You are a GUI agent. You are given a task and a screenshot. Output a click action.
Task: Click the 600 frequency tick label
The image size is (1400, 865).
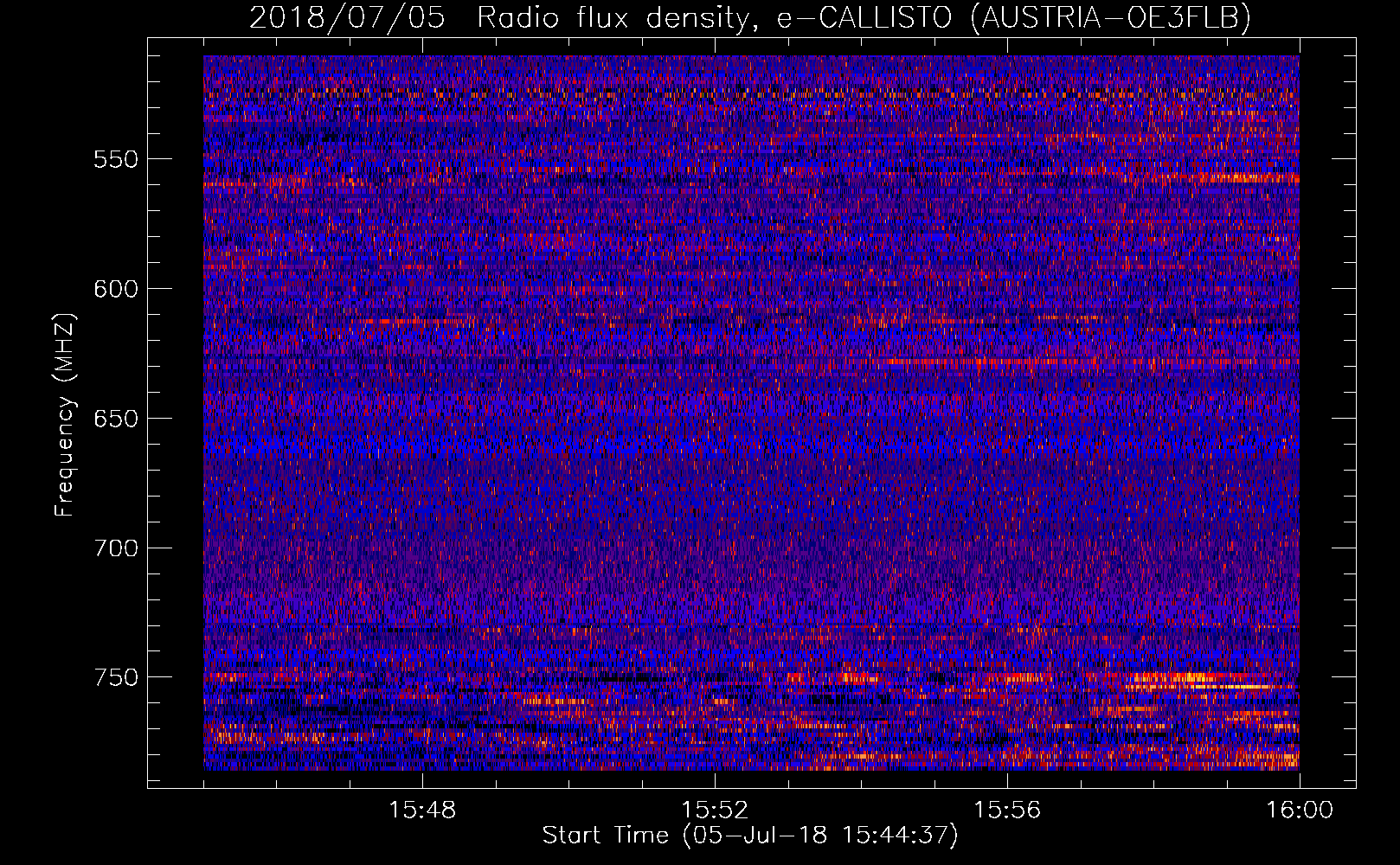(116, 289)
